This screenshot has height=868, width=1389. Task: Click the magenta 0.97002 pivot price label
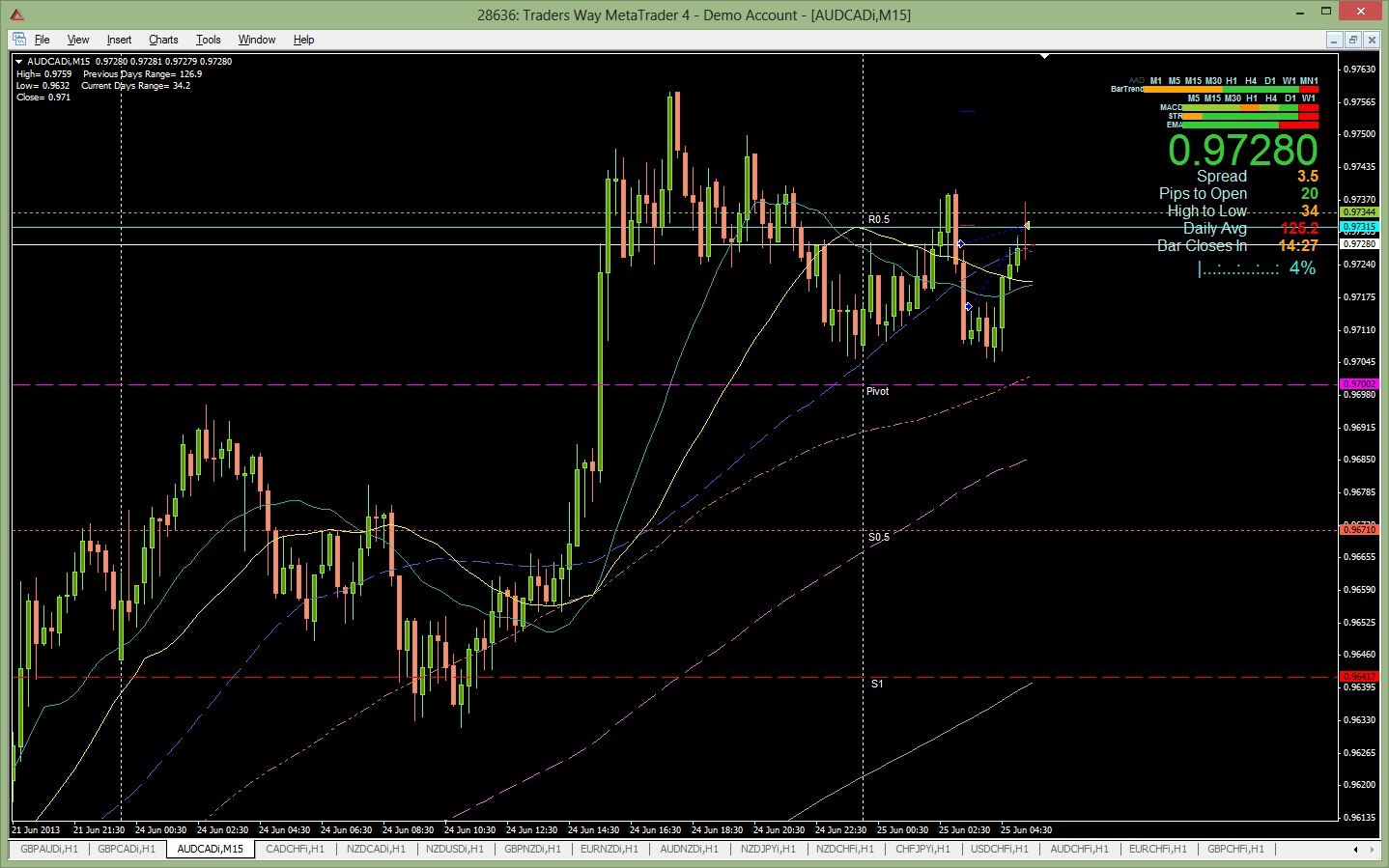(1359, 384)
